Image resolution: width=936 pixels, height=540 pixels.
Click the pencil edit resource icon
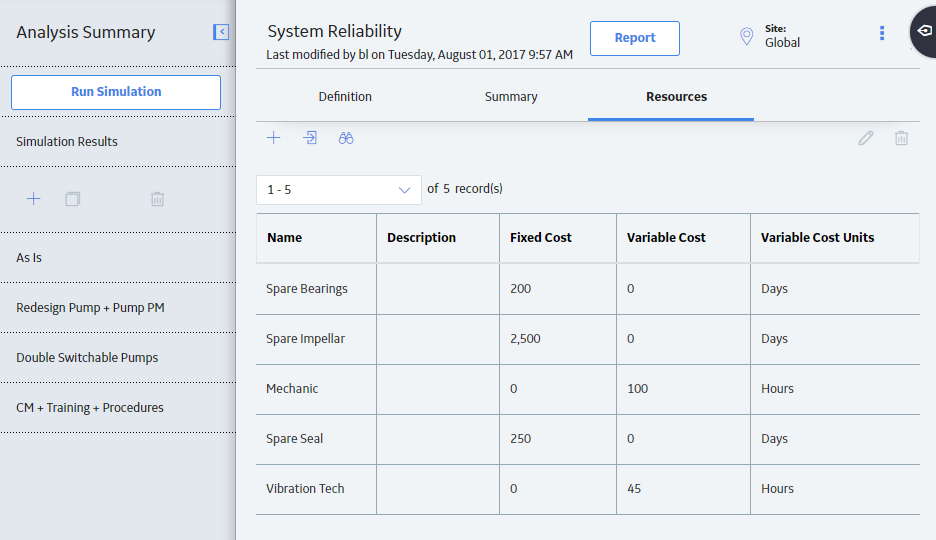pyautogui.click(x=866, y=138)
